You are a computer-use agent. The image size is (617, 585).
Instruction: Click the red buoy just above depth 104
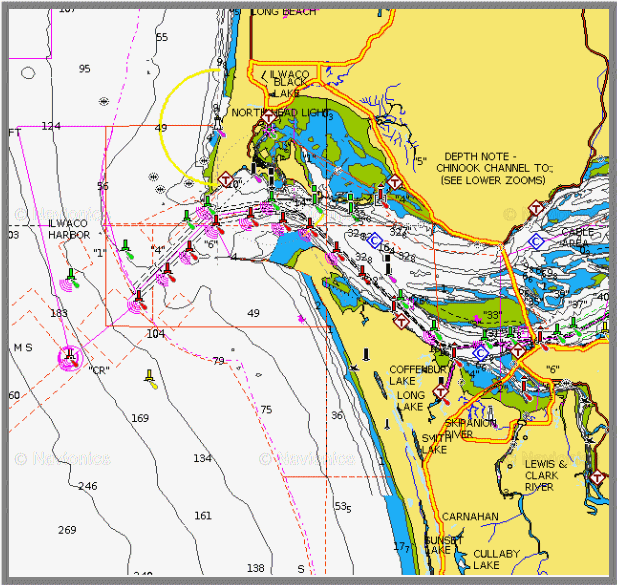click(x=139, y=299)
